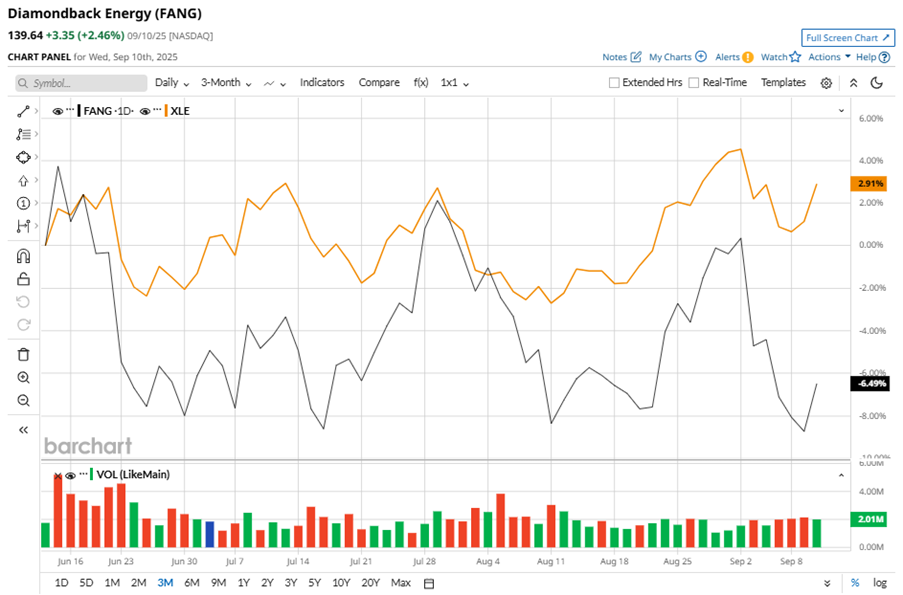Zoom in on the chart
The height and width of the screenshot is (595, 903).
(23, 377)
